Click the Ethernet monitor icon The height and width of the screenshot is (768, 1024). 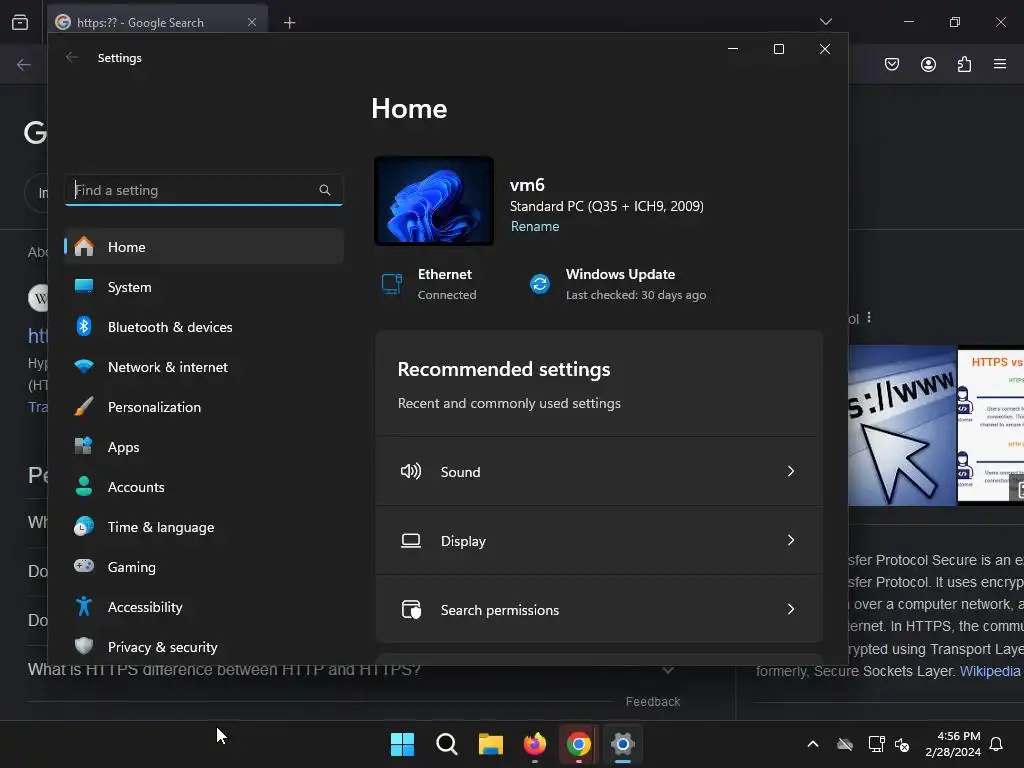[392, 284]
